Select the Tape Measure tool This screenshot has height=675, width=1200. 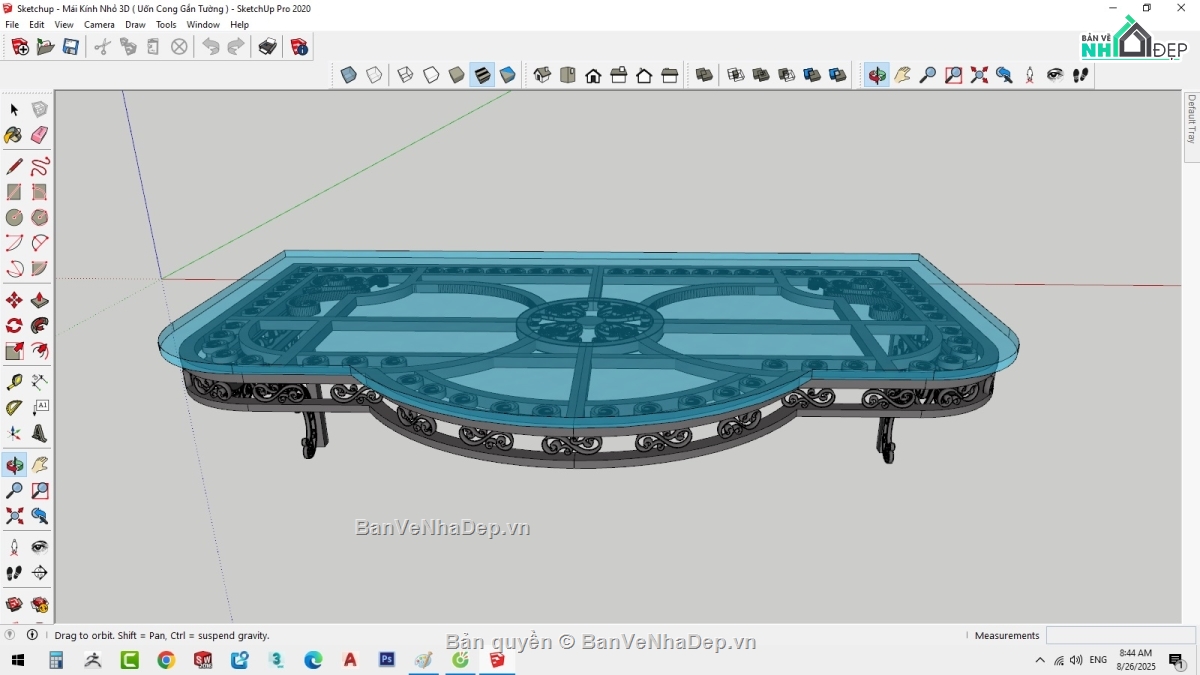pyautogui.click(x=14, y=383)
